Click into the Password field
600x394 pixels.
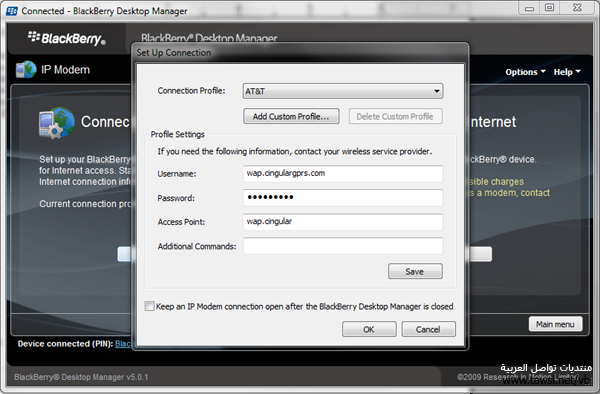click(x=343, y=198)
